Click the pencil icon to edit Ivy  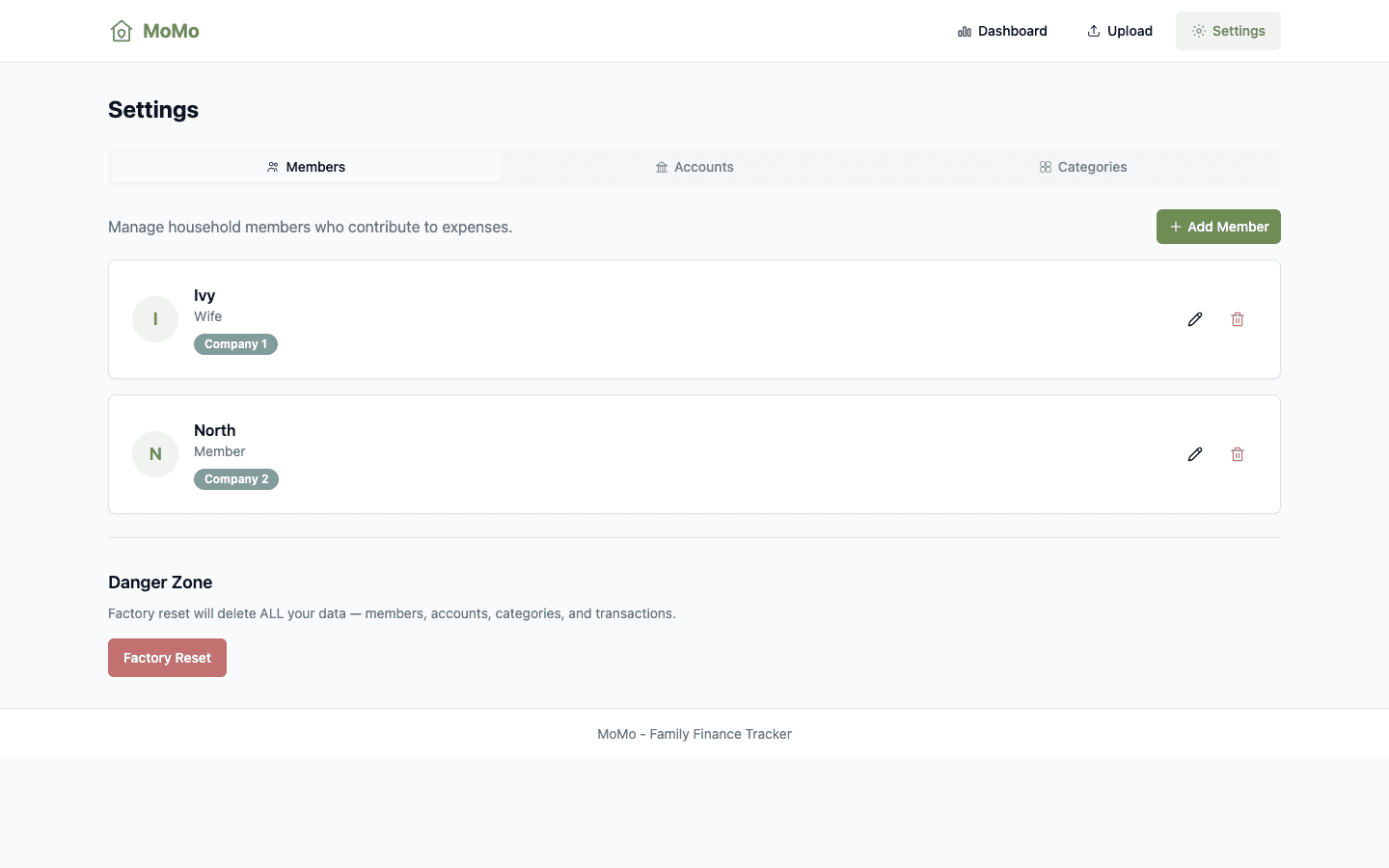coord(1195,318)
